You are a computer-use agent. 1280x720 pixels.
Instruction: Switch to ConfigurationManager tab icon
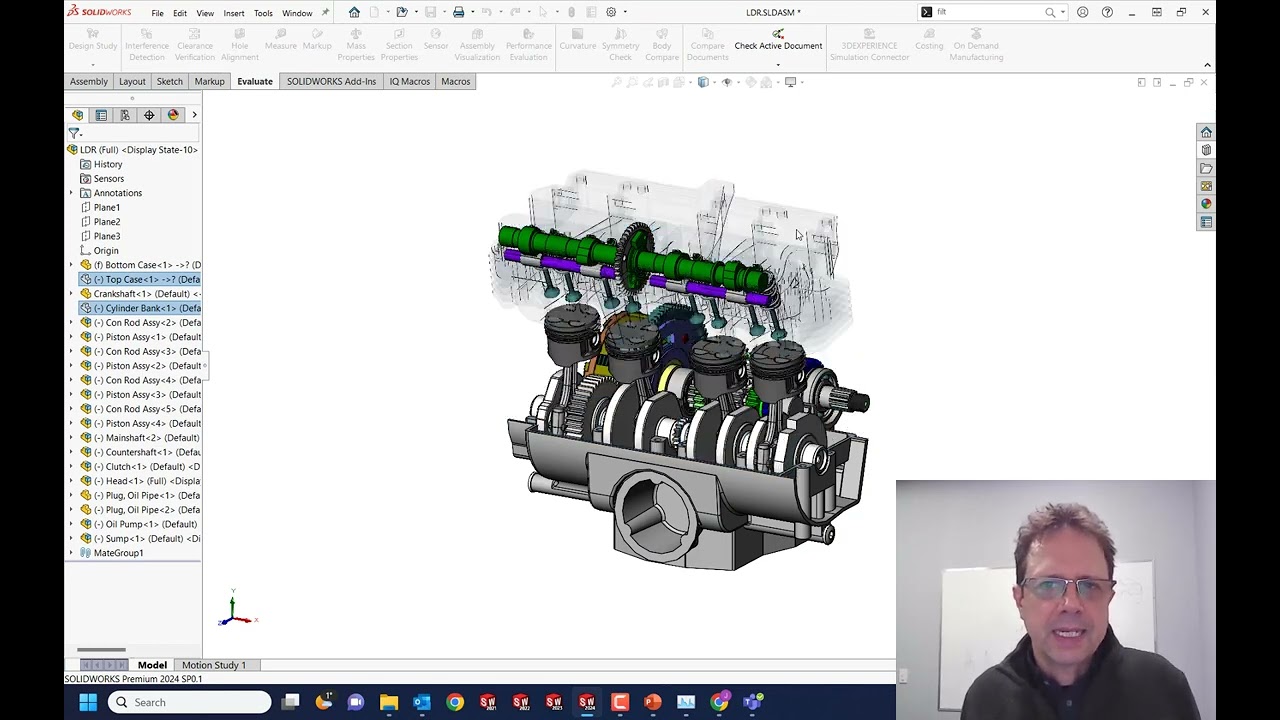125,115
